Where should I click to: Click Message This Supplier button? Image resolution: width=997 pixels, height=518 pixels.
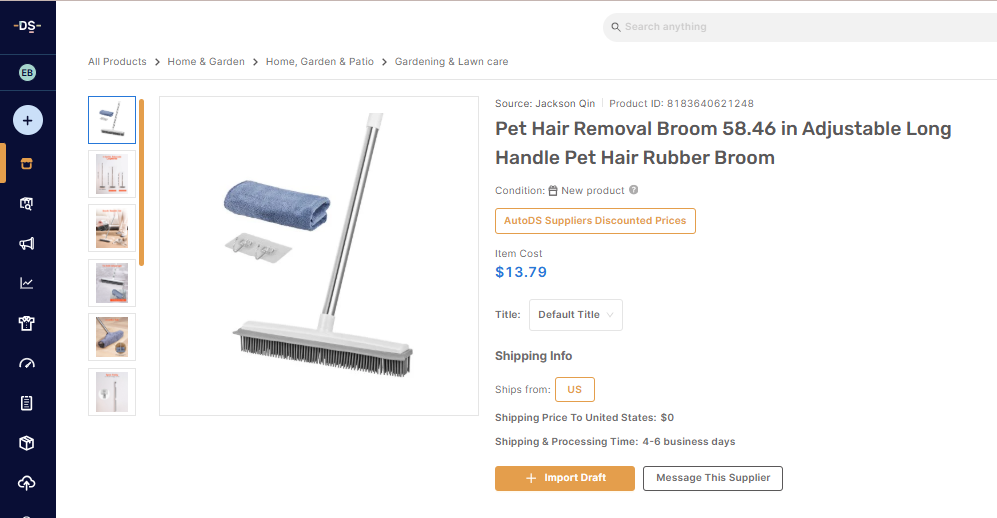713,478
